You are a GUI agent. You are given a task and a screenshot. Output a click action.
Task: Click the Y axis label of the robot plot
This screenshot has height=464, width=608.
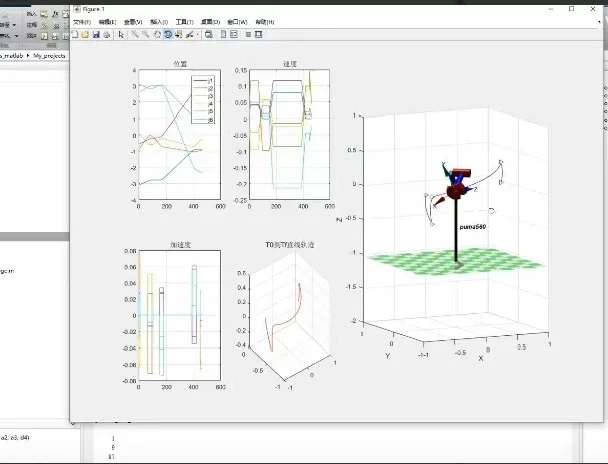387,355
